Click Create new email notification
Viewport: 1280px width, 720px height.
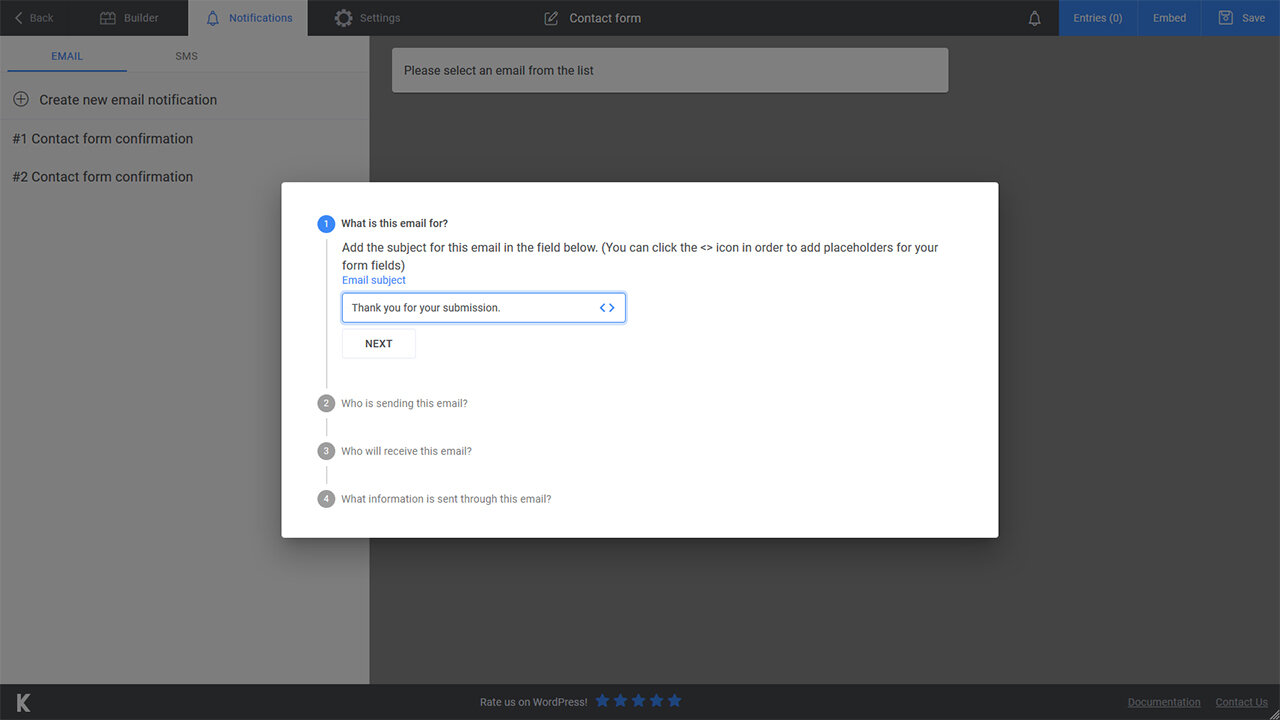[128, 100]
